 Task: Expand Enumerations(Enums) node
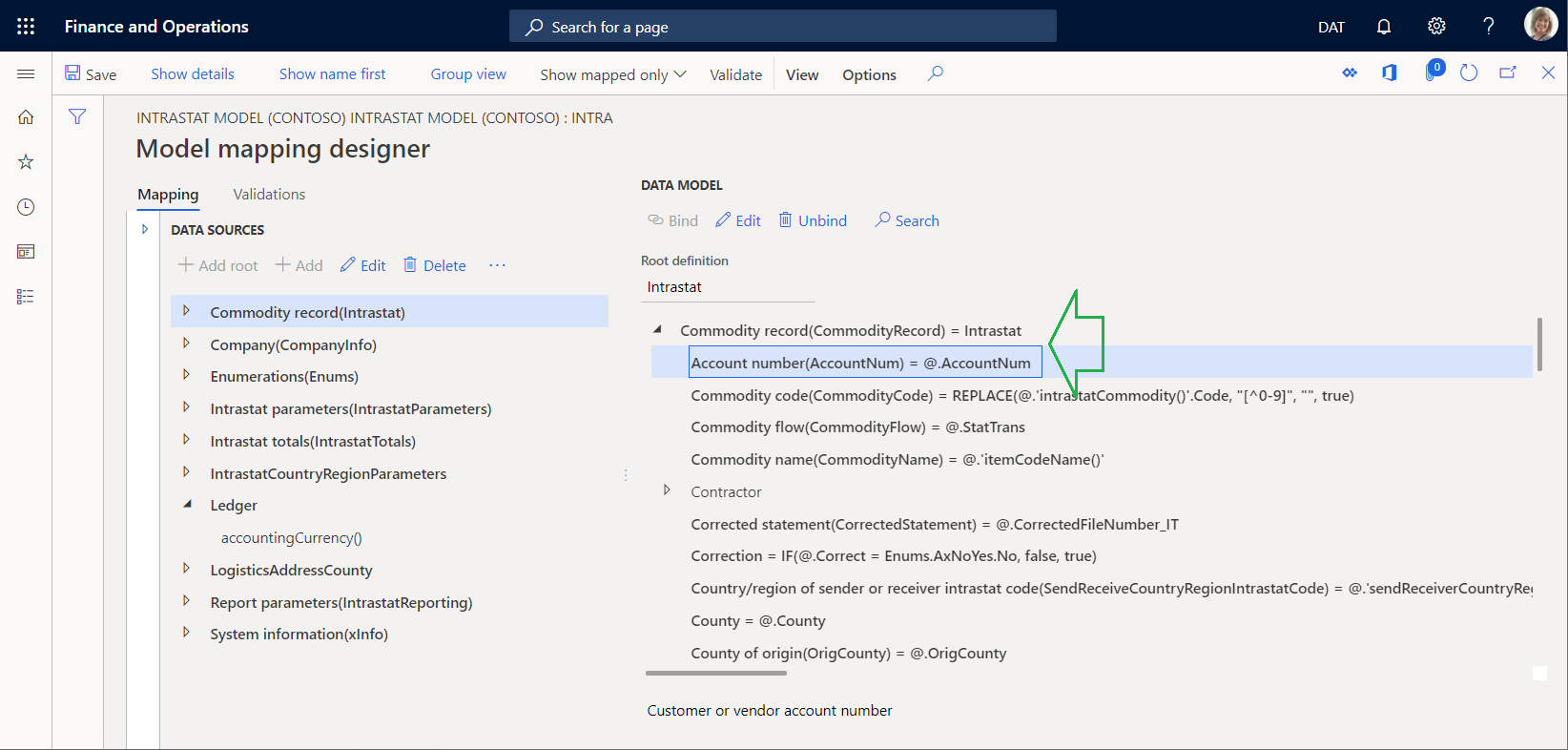[x=186, y=375]
